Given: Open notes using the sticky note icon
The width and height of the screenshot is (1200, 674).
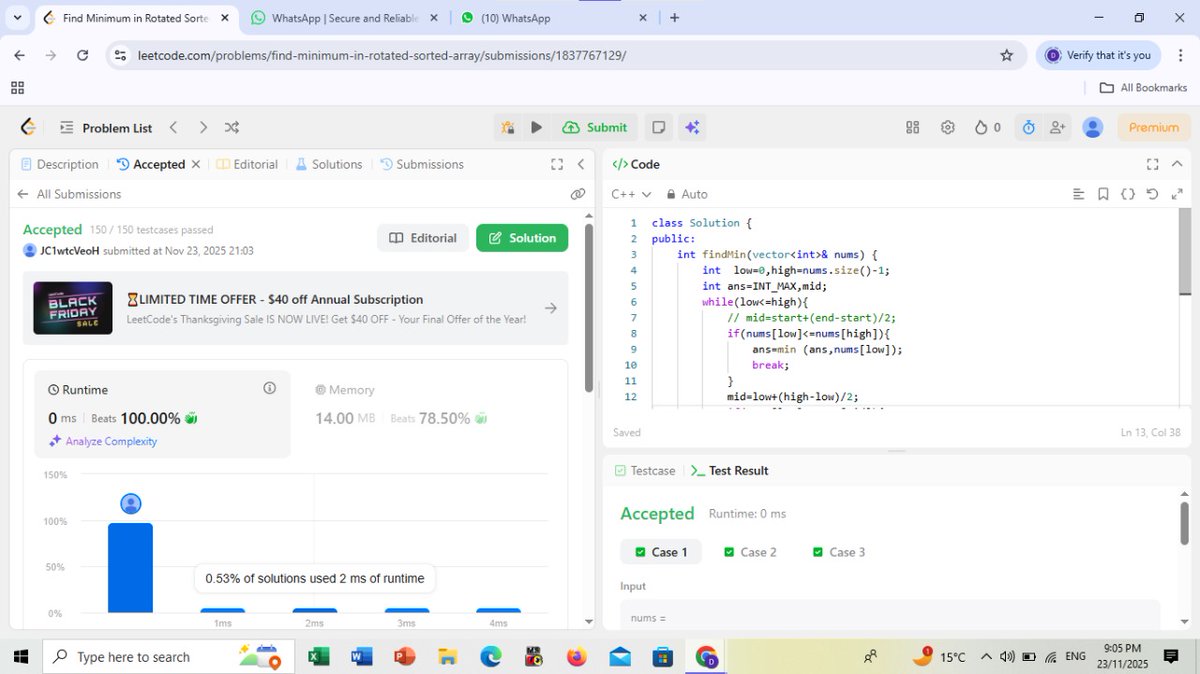Looking at the screenshot, I should (x=658, y=127).
